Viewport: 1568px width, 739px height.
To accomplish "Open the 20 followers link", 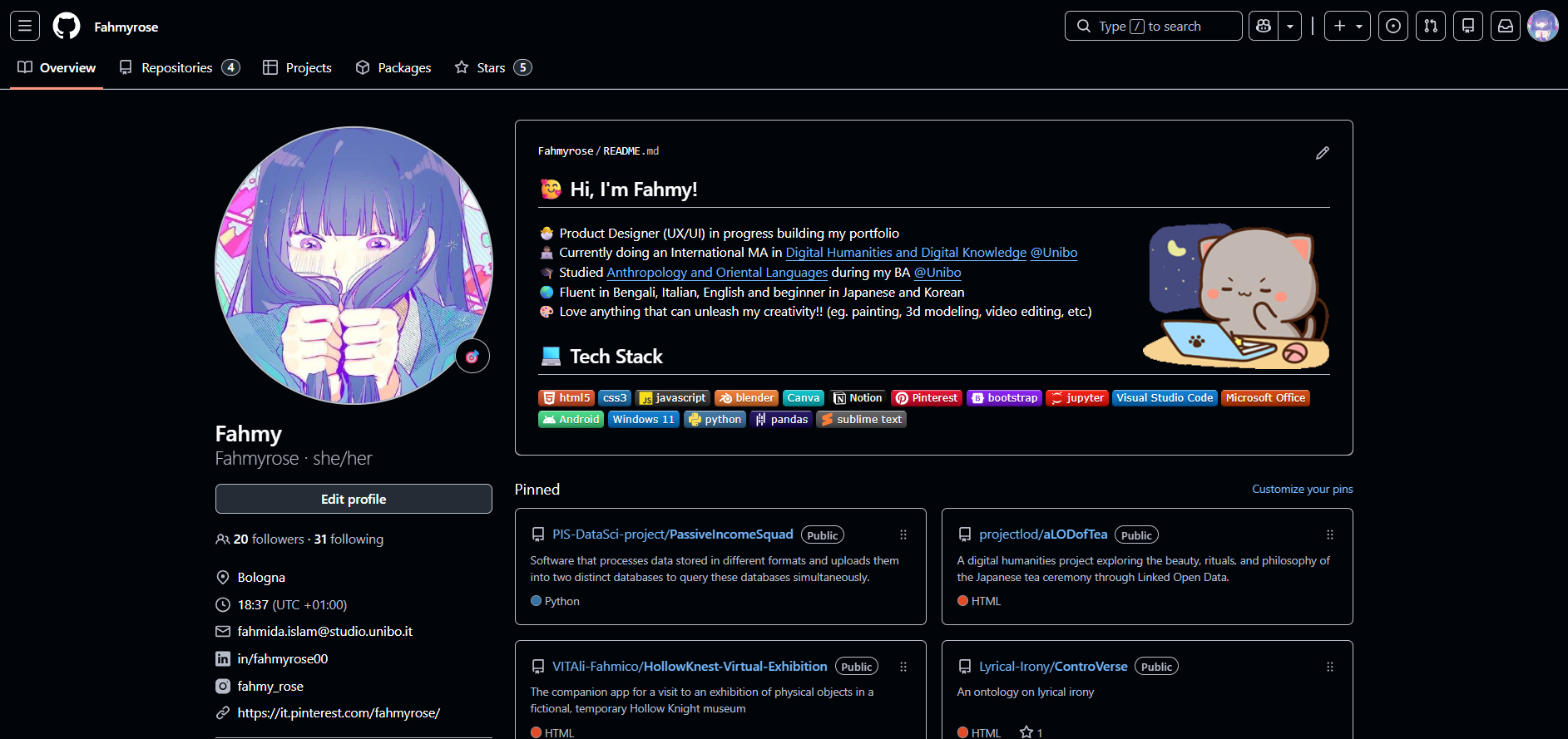I will point(269,539).
